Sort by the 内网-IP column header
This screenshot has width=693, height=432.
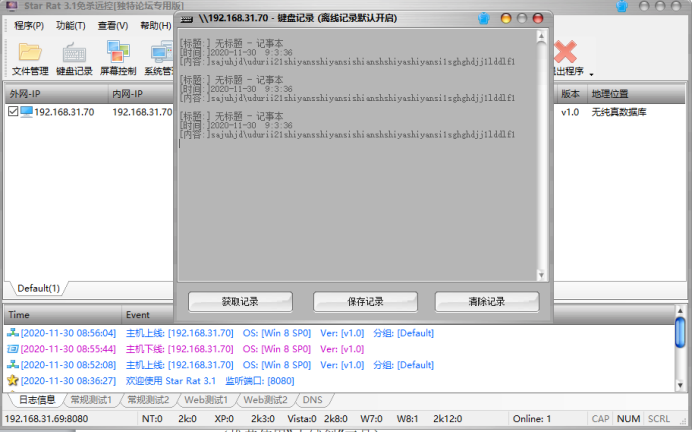(x=141, y=94)
